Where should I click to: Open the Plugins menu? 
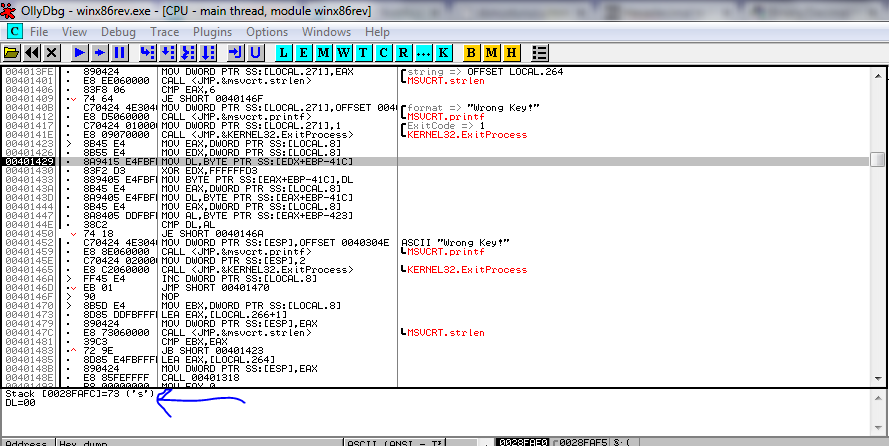coord(213,32)
